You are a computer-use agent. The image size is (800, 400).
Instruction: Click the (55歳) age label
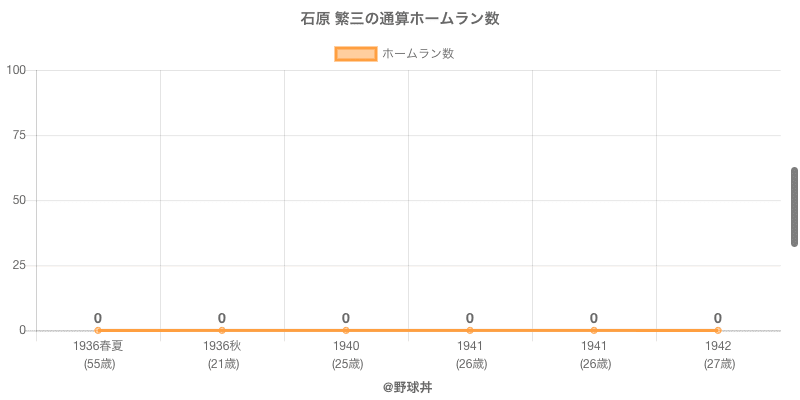(x=98, y=364)
